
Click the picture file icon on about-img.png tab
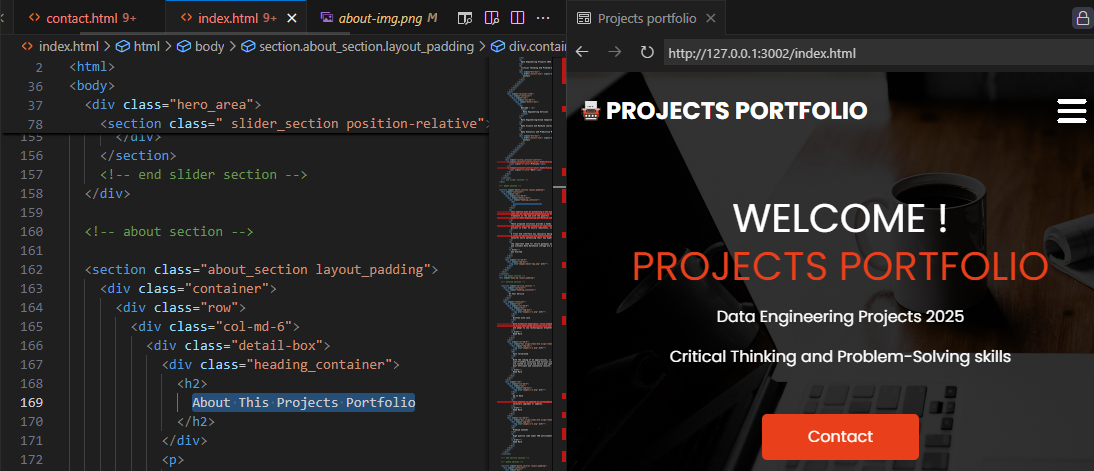327,18
